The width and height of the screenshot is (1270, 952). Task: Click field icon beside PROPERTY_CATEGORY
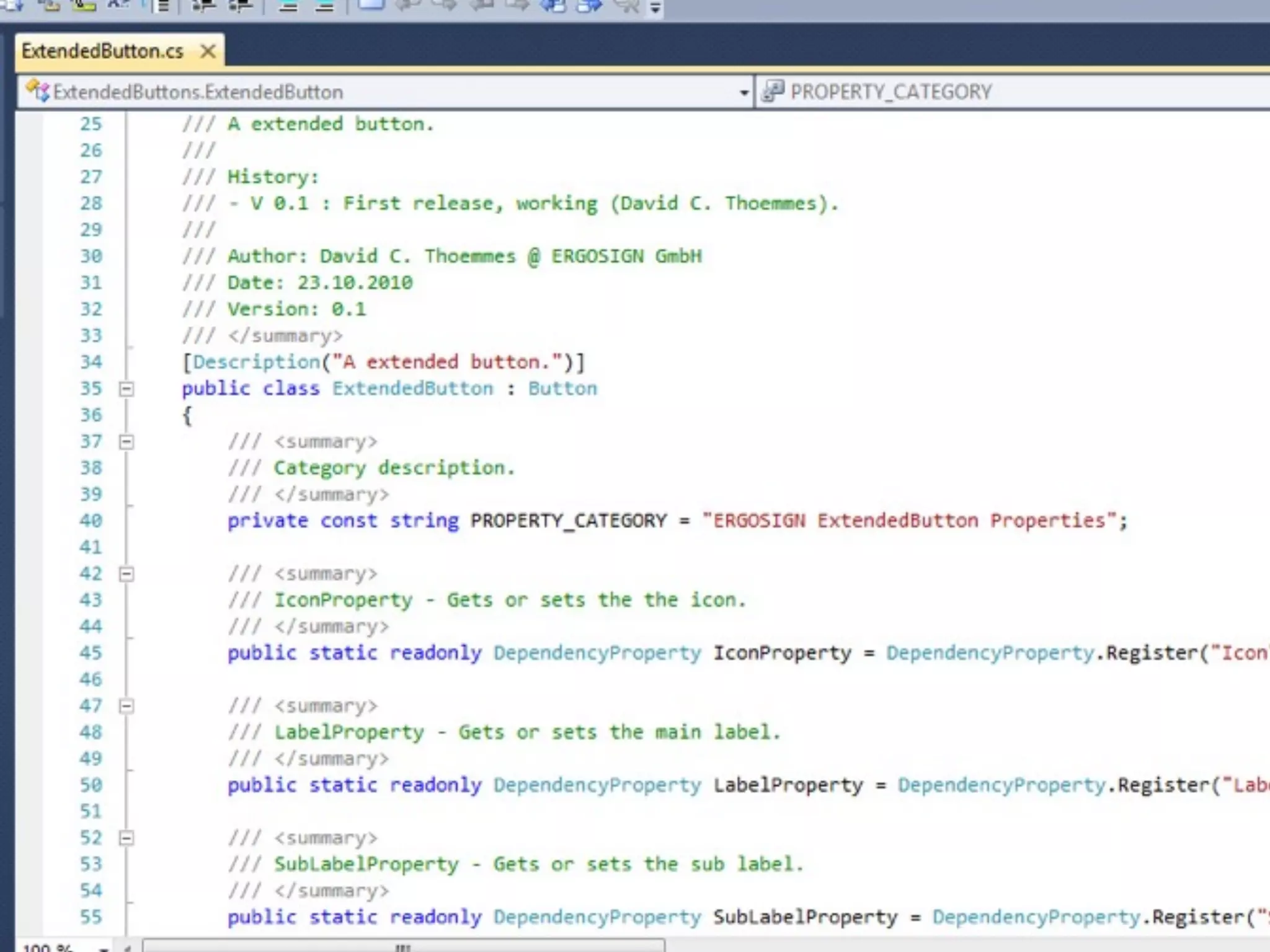773,91
